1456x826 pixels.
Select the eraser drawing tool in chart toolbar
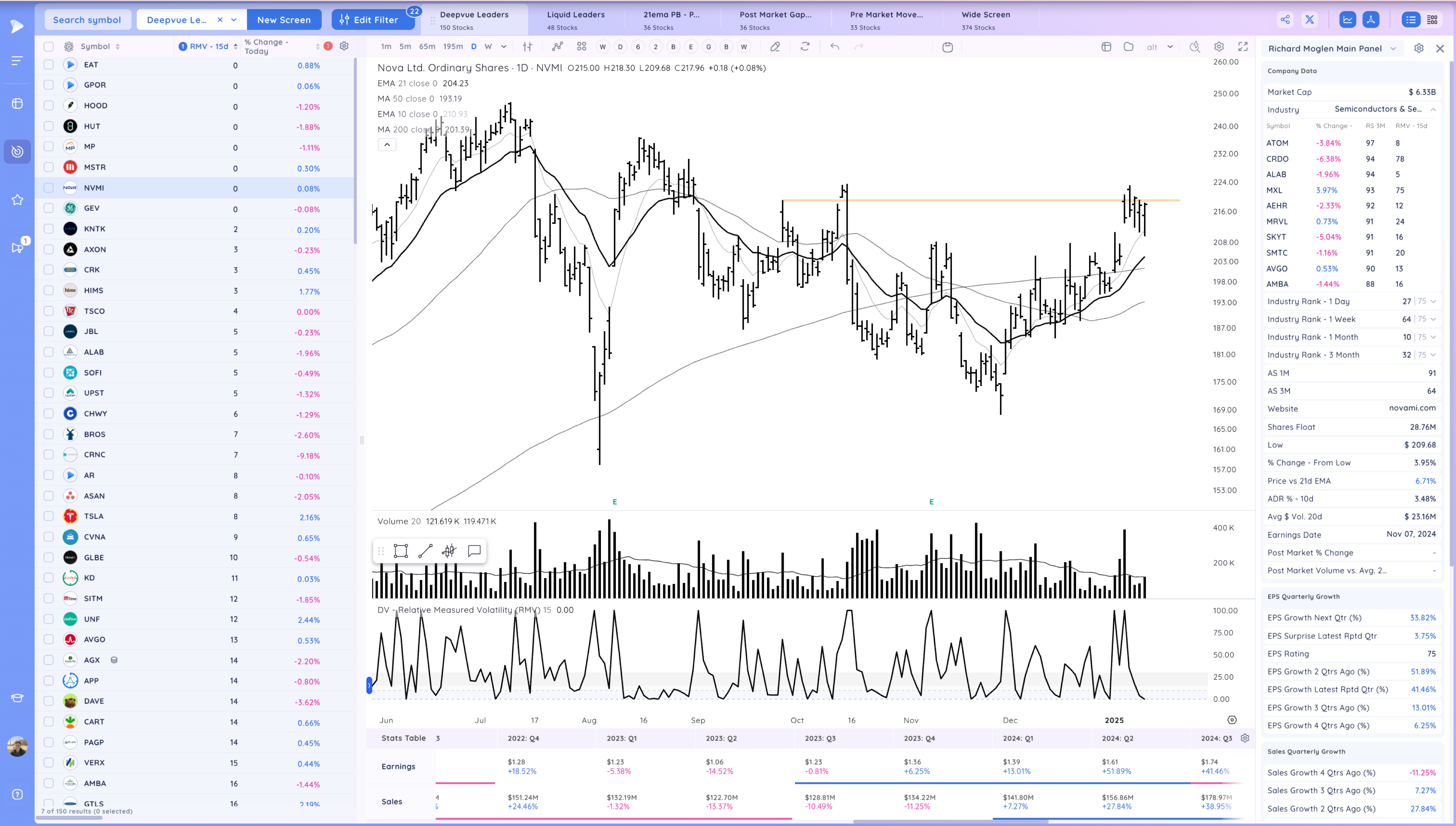(x=775, y=47)
